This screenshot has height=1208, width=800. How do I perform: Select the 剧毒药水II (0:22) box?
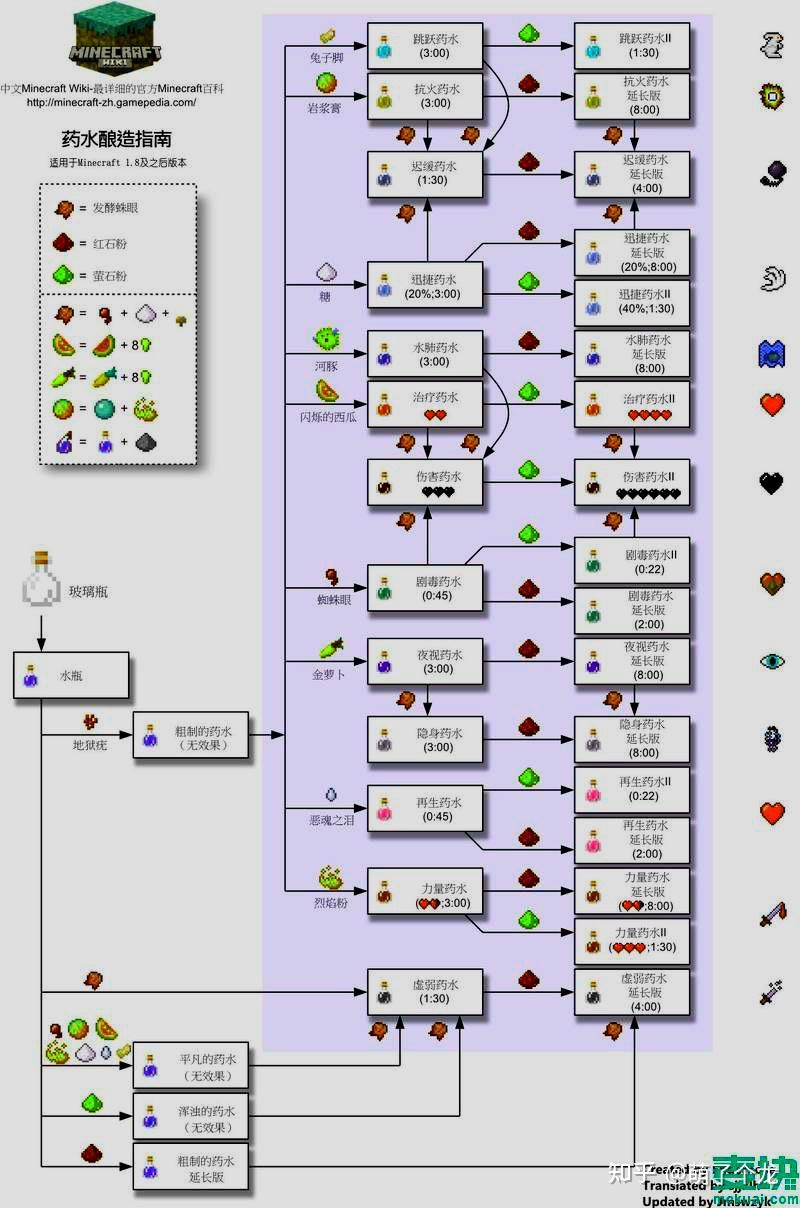click(632, 561)
